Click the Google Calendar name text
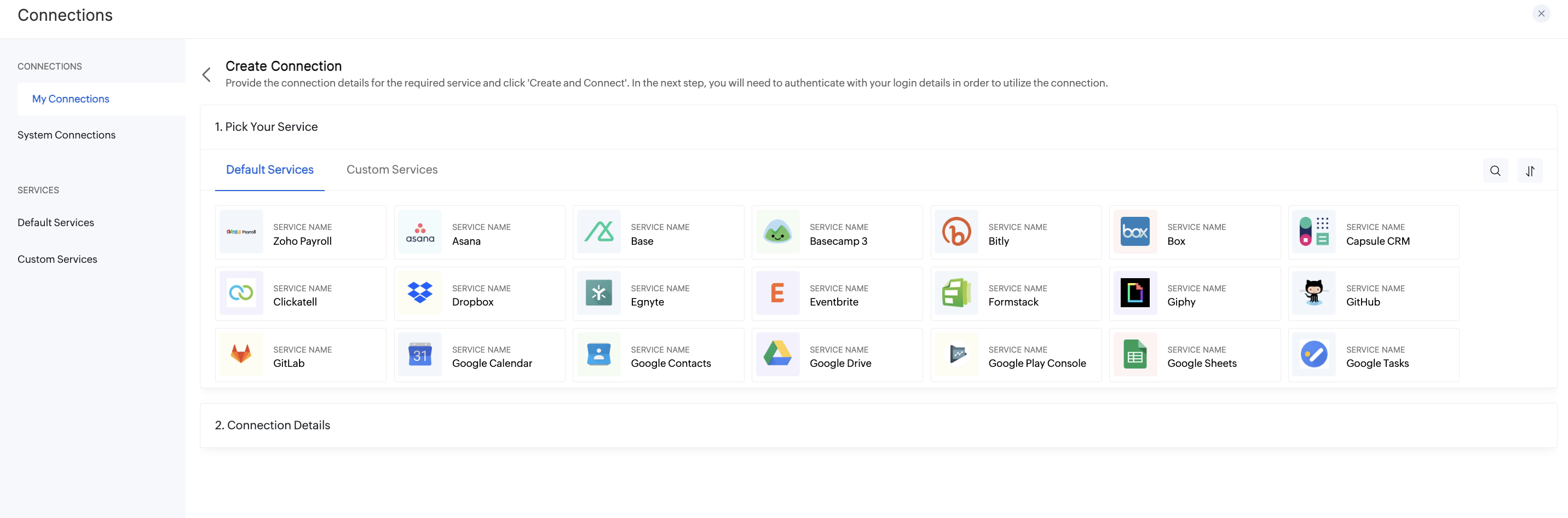Viewport: 1568px width, 518px height. click(x=492, y=364)
